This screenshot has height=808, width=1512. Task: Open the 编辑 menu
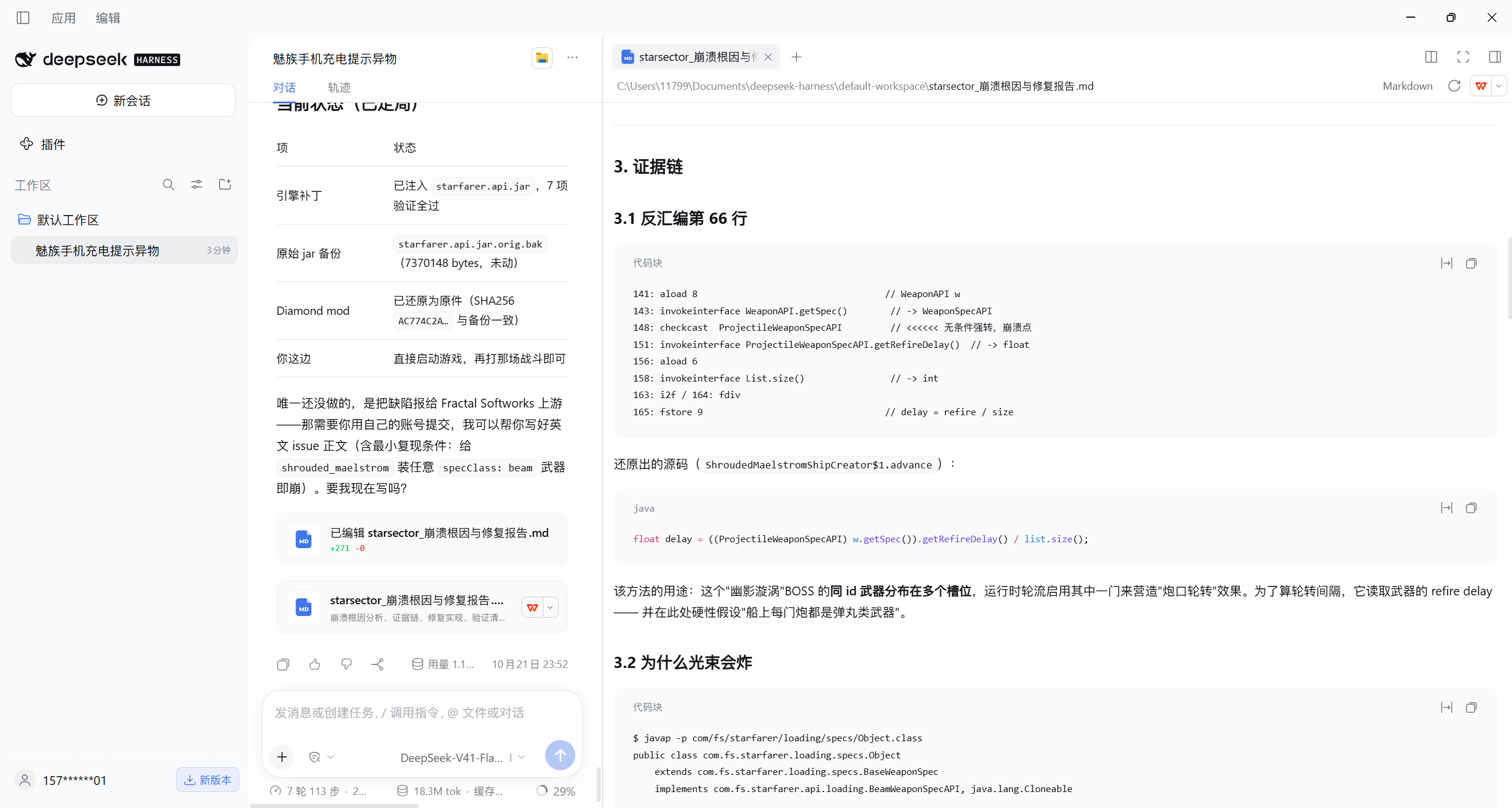108,18
